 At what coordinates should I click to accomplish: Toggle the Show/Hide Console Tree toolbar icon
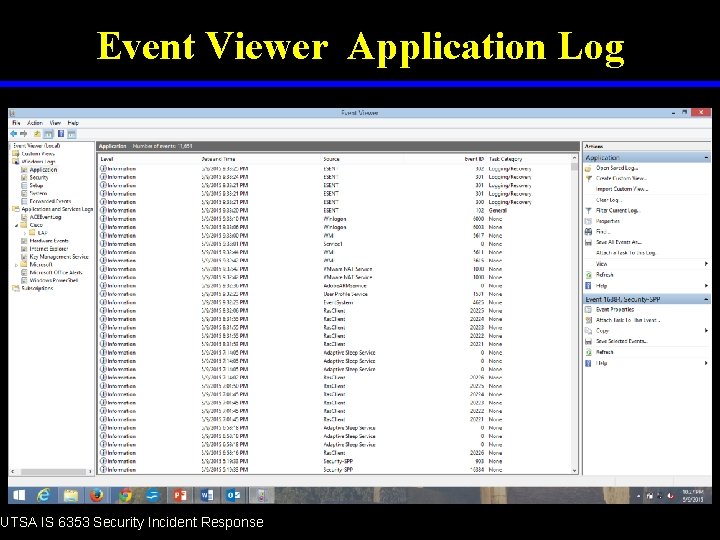coord(49,134)
